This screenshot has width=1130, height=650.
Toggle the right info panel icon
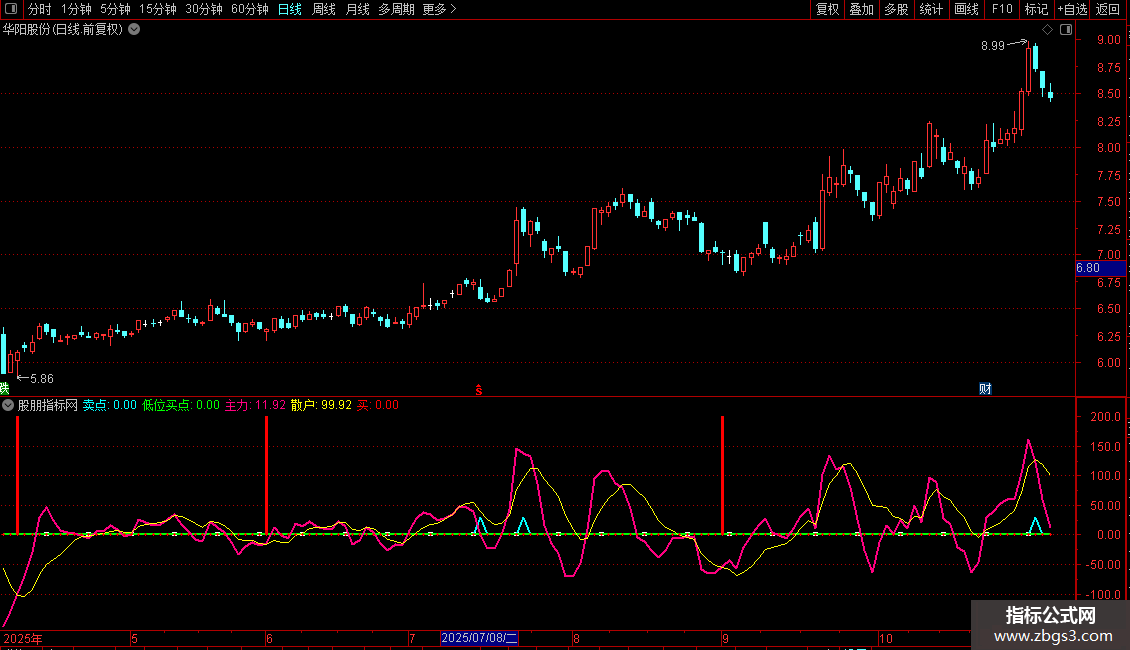1066,30
